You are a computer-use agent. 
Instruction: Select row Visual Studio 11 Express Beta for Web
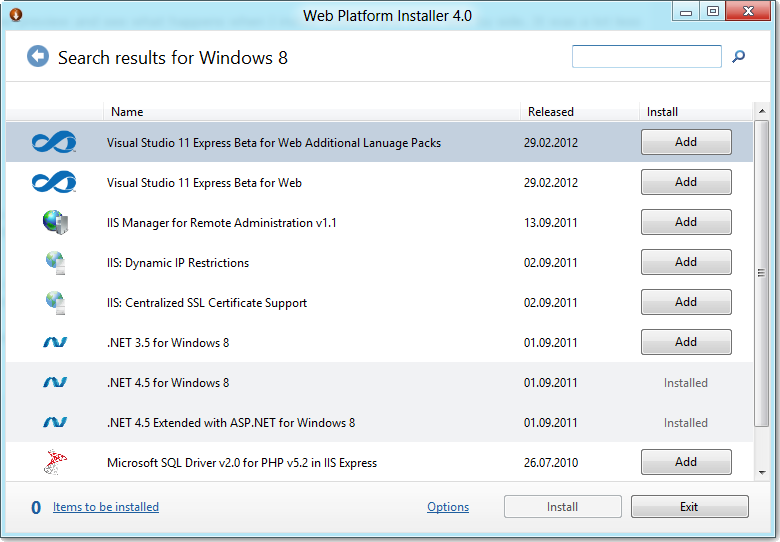tap(379, 182)
